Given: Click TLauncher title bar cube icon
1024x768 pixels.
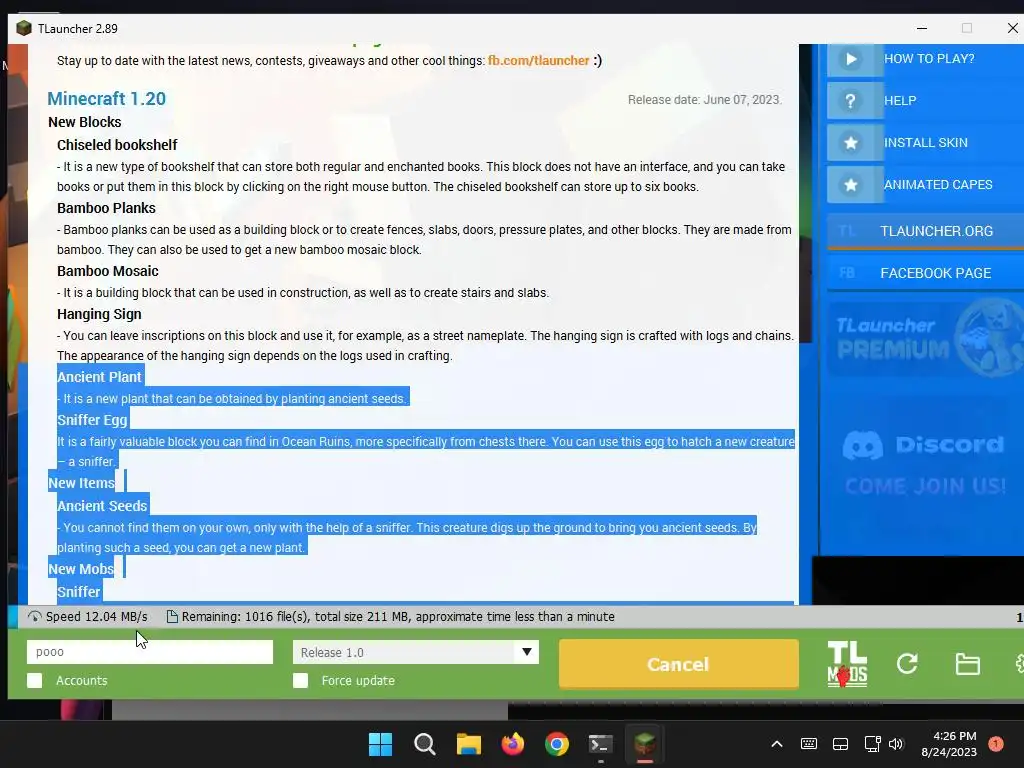Looking at the screenshot, I should [x=24, y=28].
